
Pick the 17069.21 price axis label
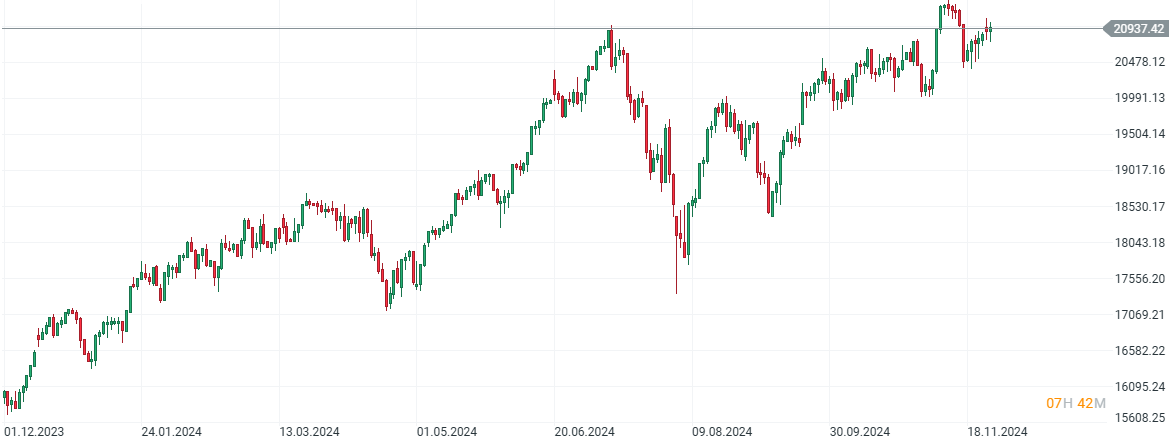[x=1139, y=315]
